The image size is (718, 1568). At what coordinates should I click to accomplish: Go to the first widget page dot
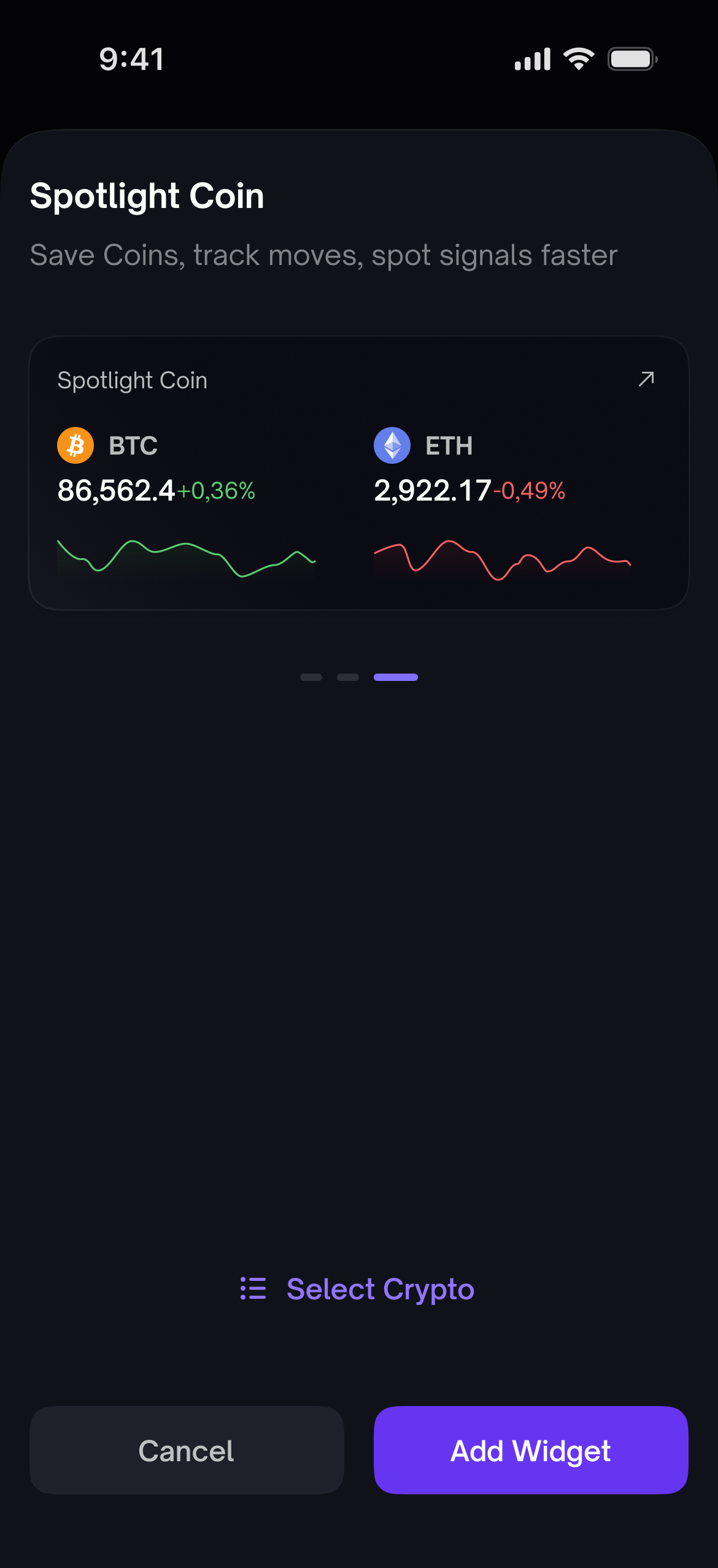pos(311,677)
